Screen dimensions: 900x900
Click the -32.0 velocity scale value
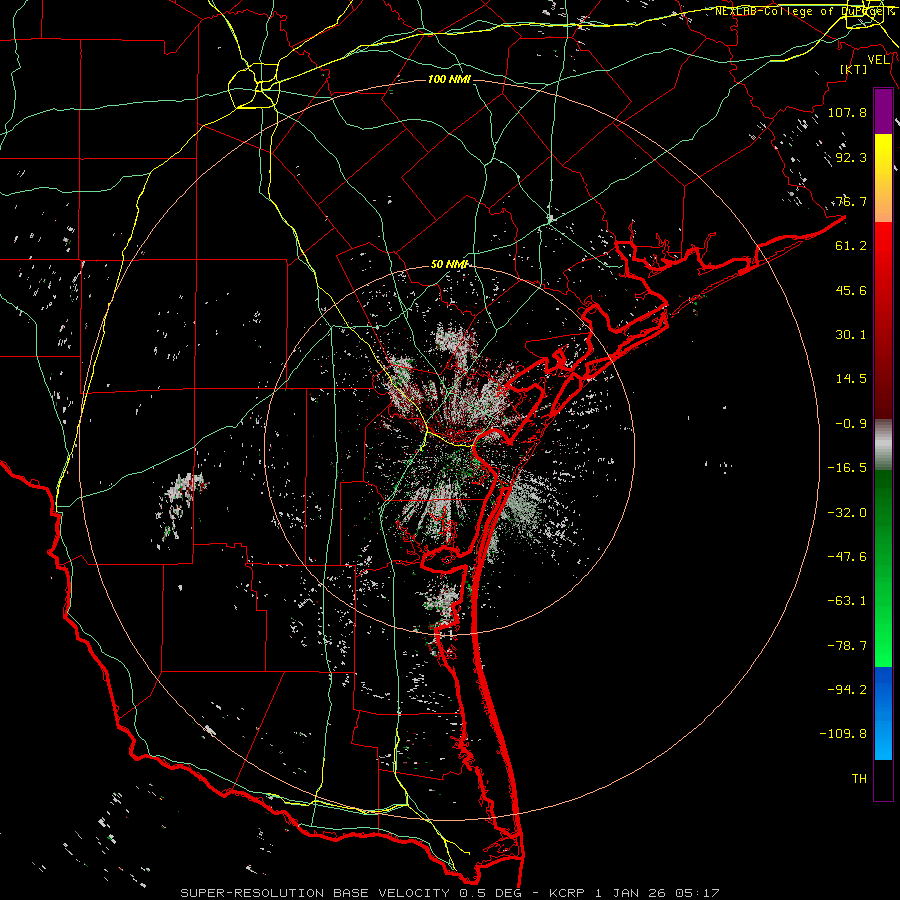pos(847,513)
